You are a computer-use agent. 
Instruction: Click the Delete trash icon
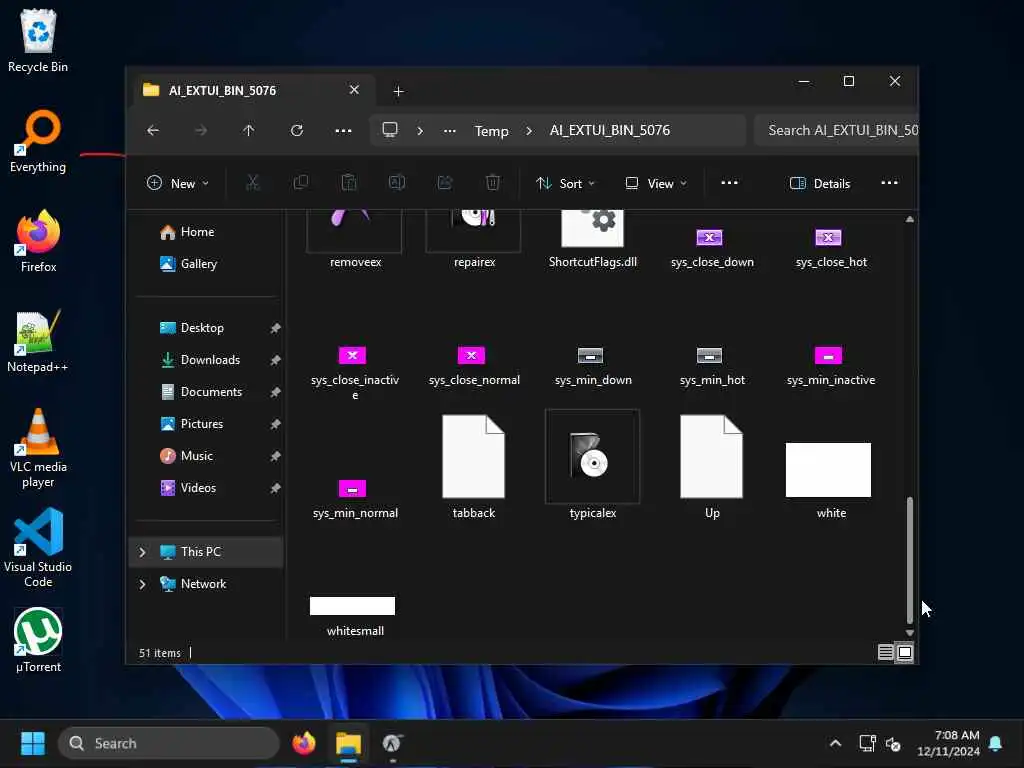[x=493, y=184]
